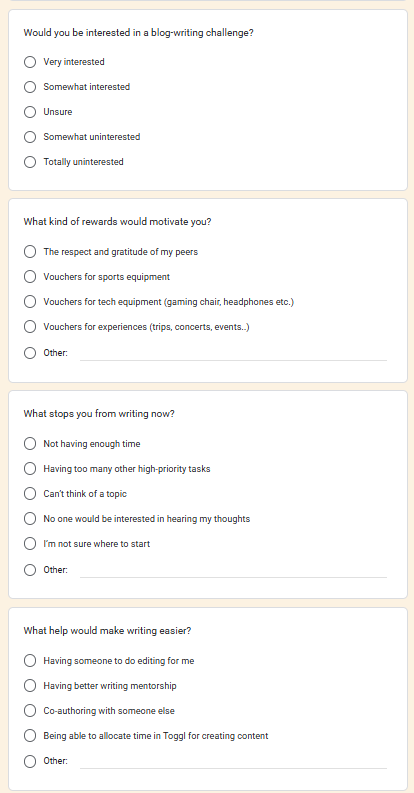This screenshot has width=414, height=793.
Task: Click the 'Other' text field under rewards
Action: point(233,353)
